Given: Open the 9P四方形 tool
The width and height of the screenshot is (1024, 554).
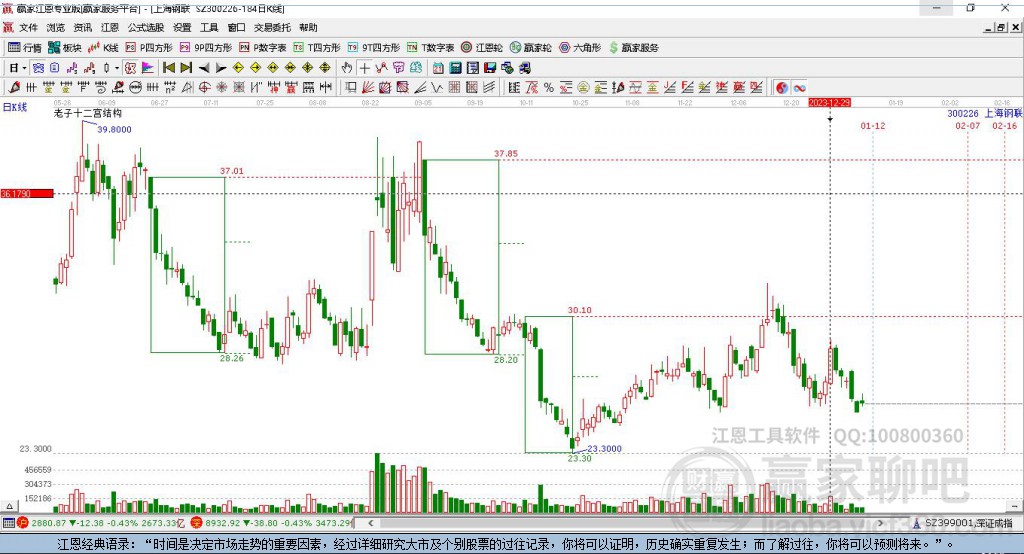Looking at the screenshot, I should 205,48.
